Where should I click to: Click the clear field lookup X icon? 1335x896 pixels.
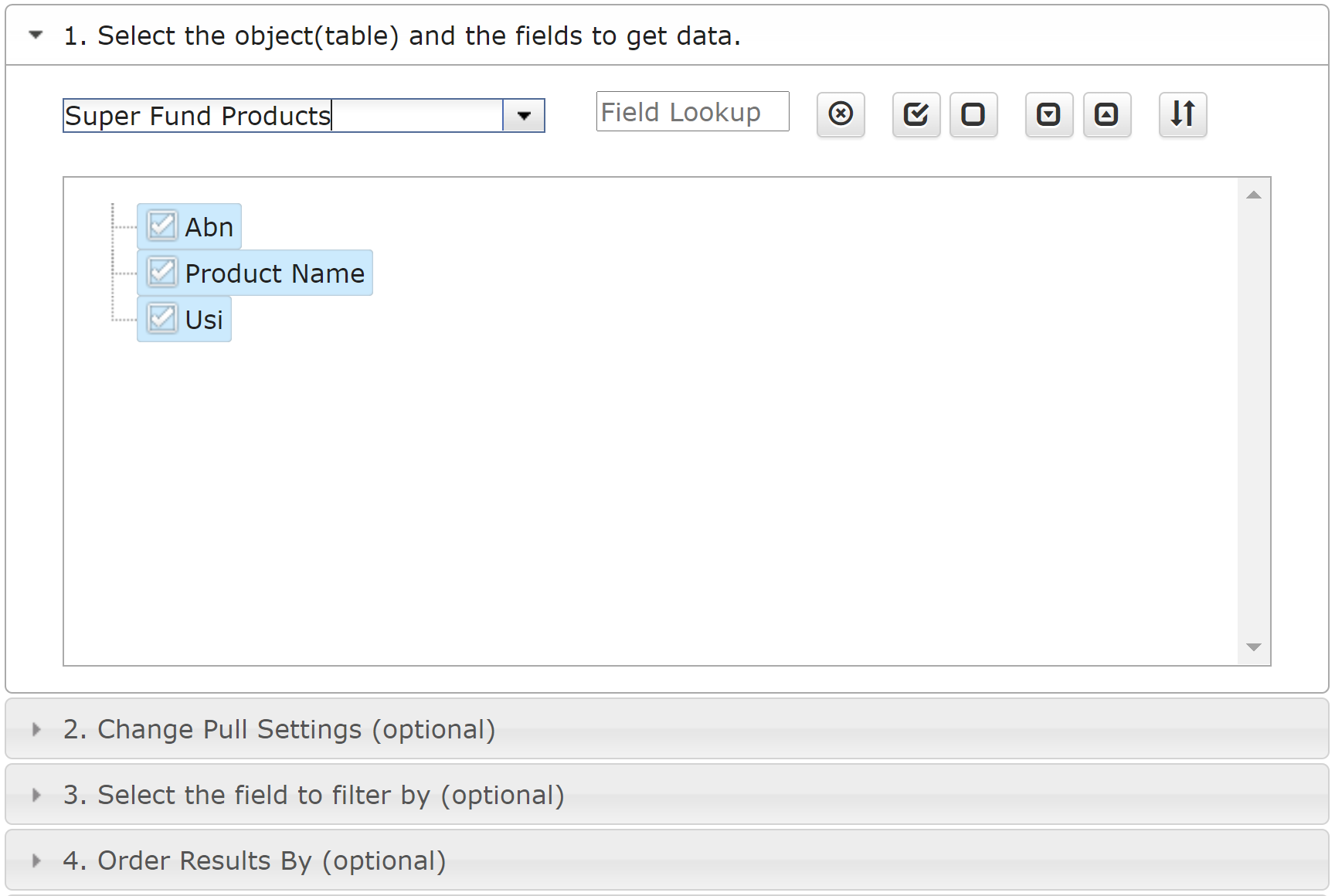pyautogui.click(x=841, y=114)
